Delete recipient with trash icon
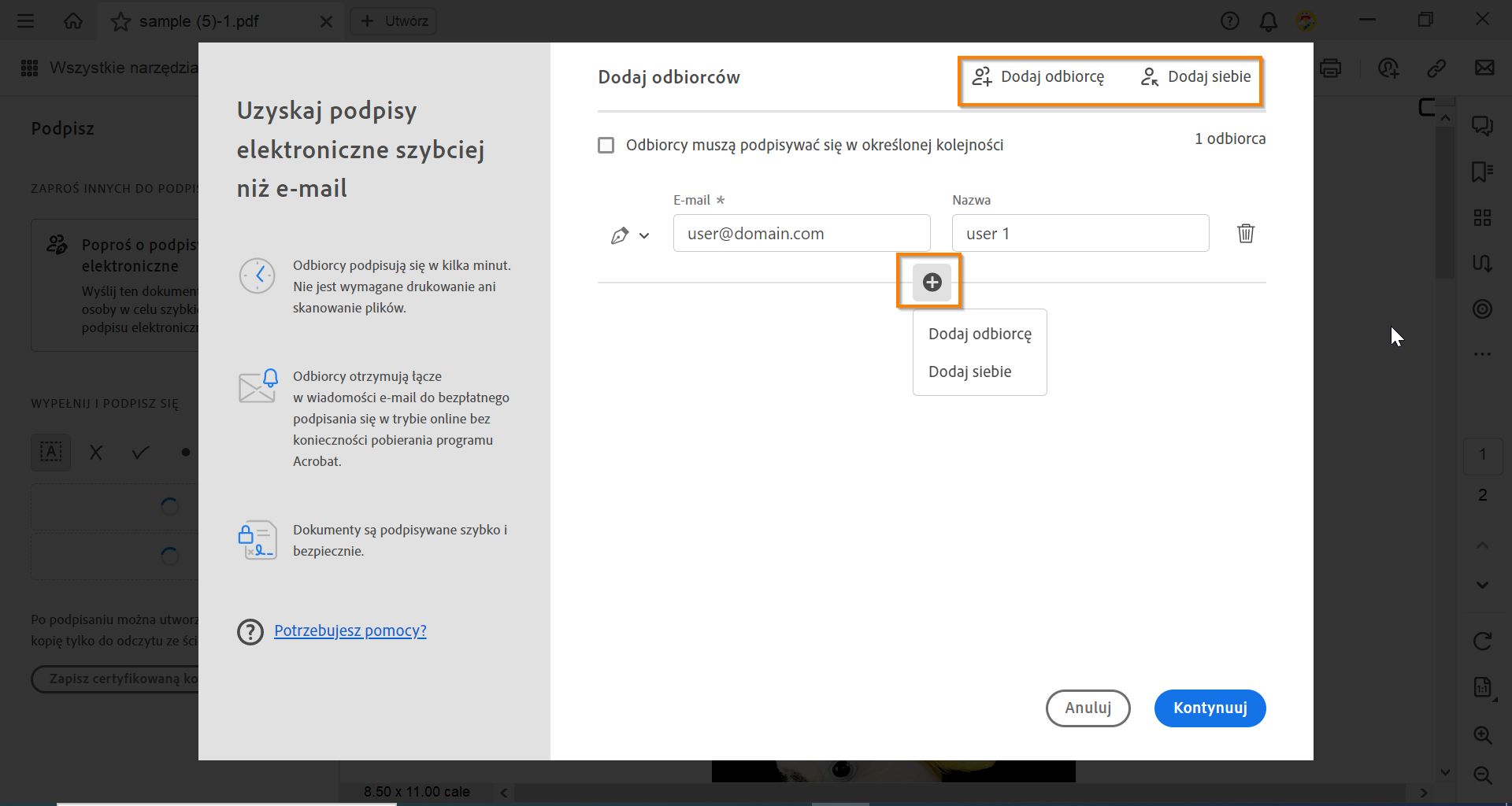Viewport: 1512px width, 806px height. click(x=1246, y=234)
